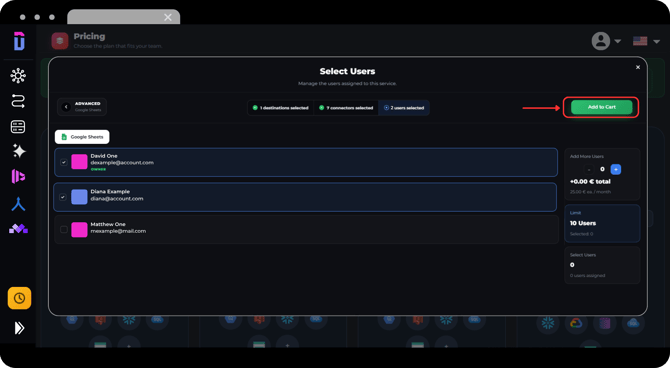The image size is (670, 368).
Task: Open the user account profile dropdown
Action: click(x=606, y=41)
